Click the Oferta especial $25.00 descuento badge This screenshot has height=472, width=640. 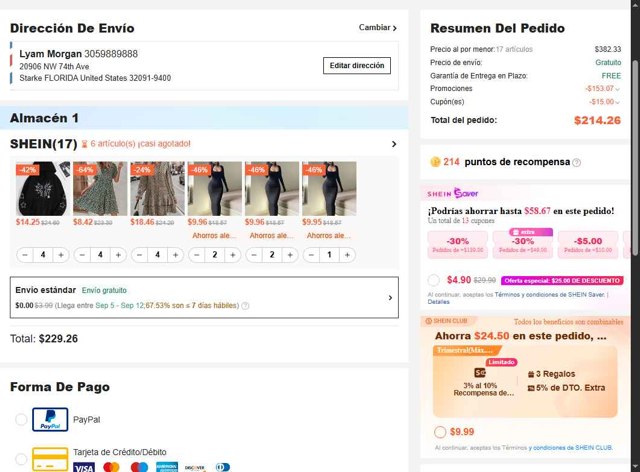point(562,281)
